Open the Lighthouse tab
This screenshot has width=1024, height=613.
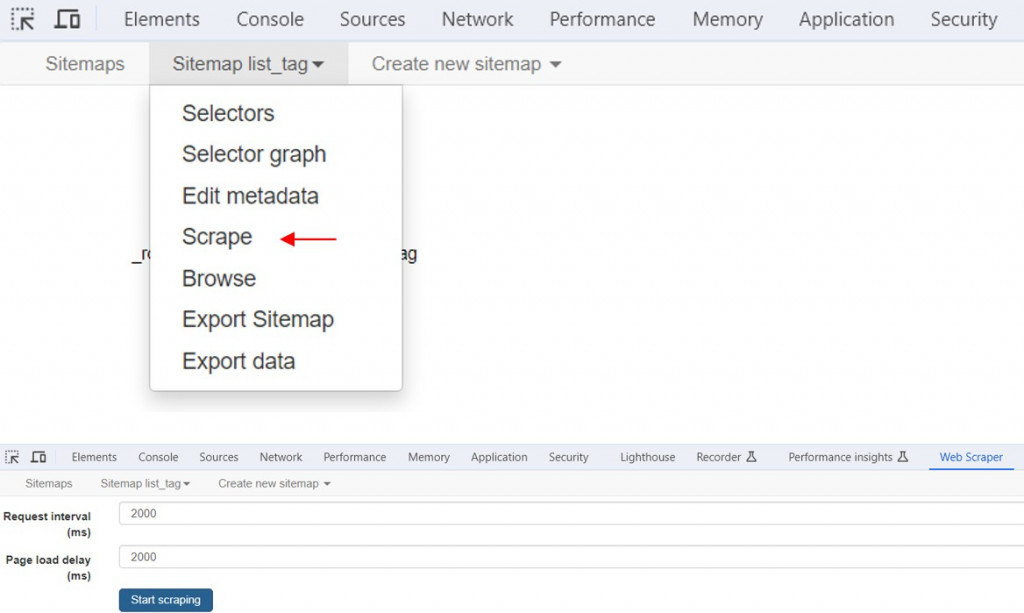coord(647,457)
